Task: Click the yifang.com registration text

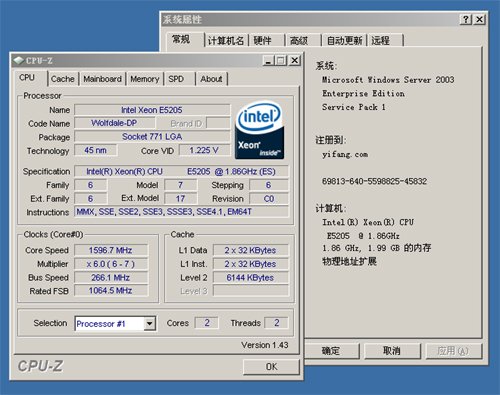Action: [x=345, y=154]
